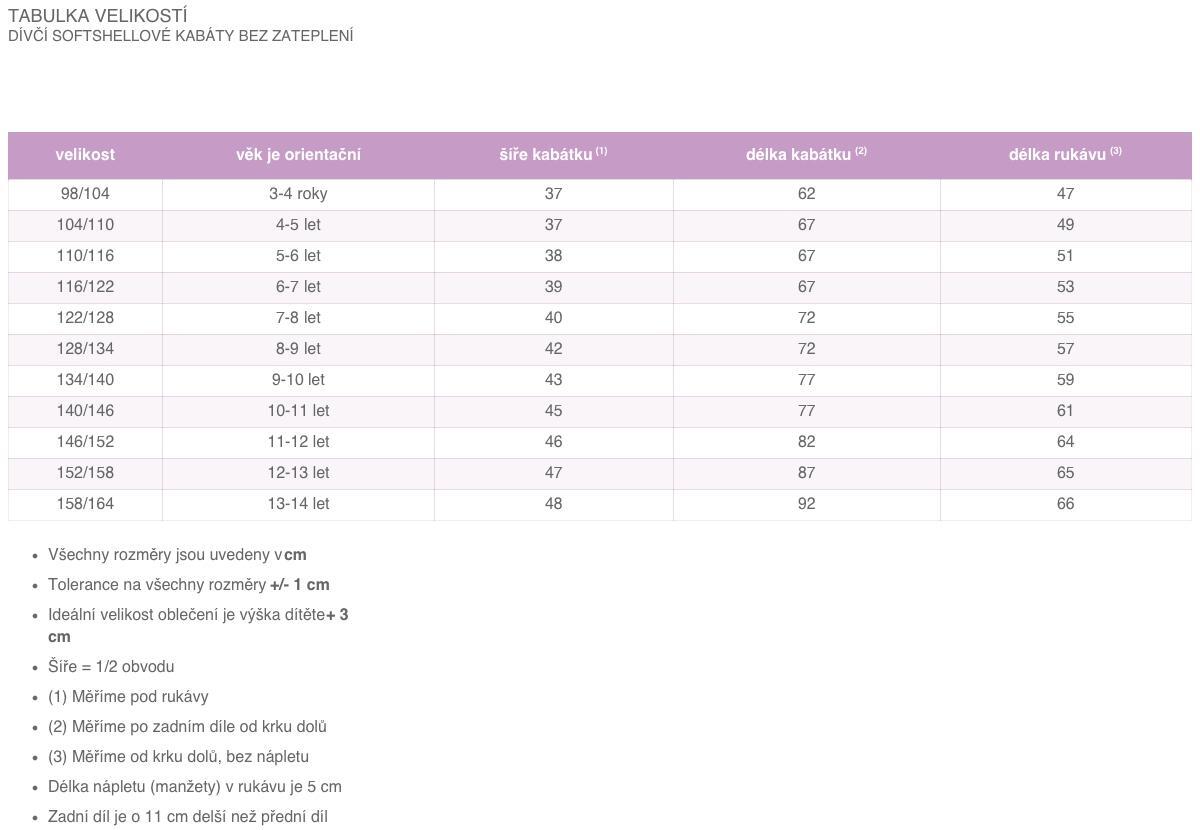Image resolution: width=1200 pixels, height=830 pixels.
Task: Select size cell '128/134'
Action: click(85, 349)
